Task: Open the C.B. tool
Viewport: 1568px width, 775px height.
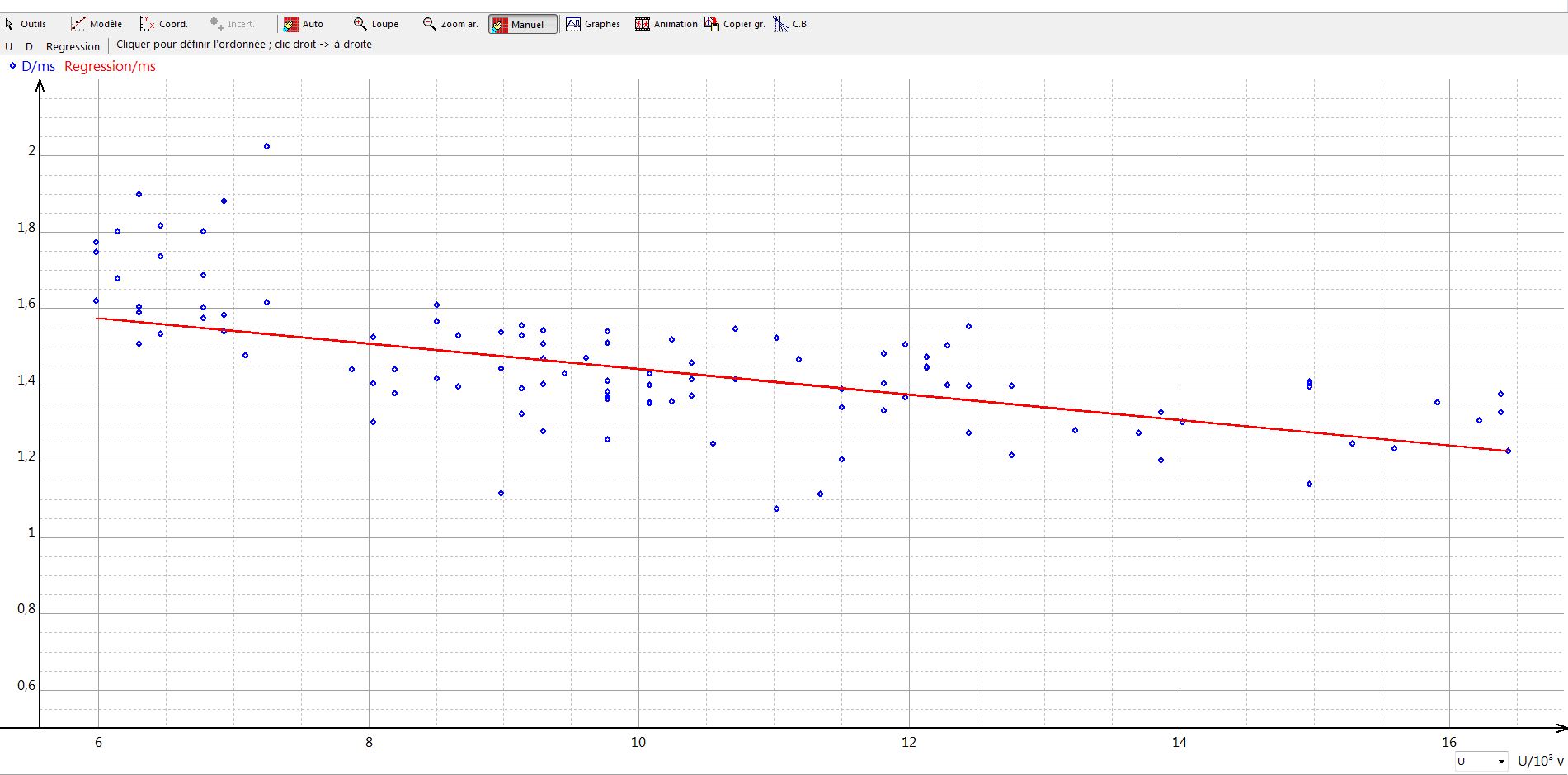Action: click(x=791, y=24)
